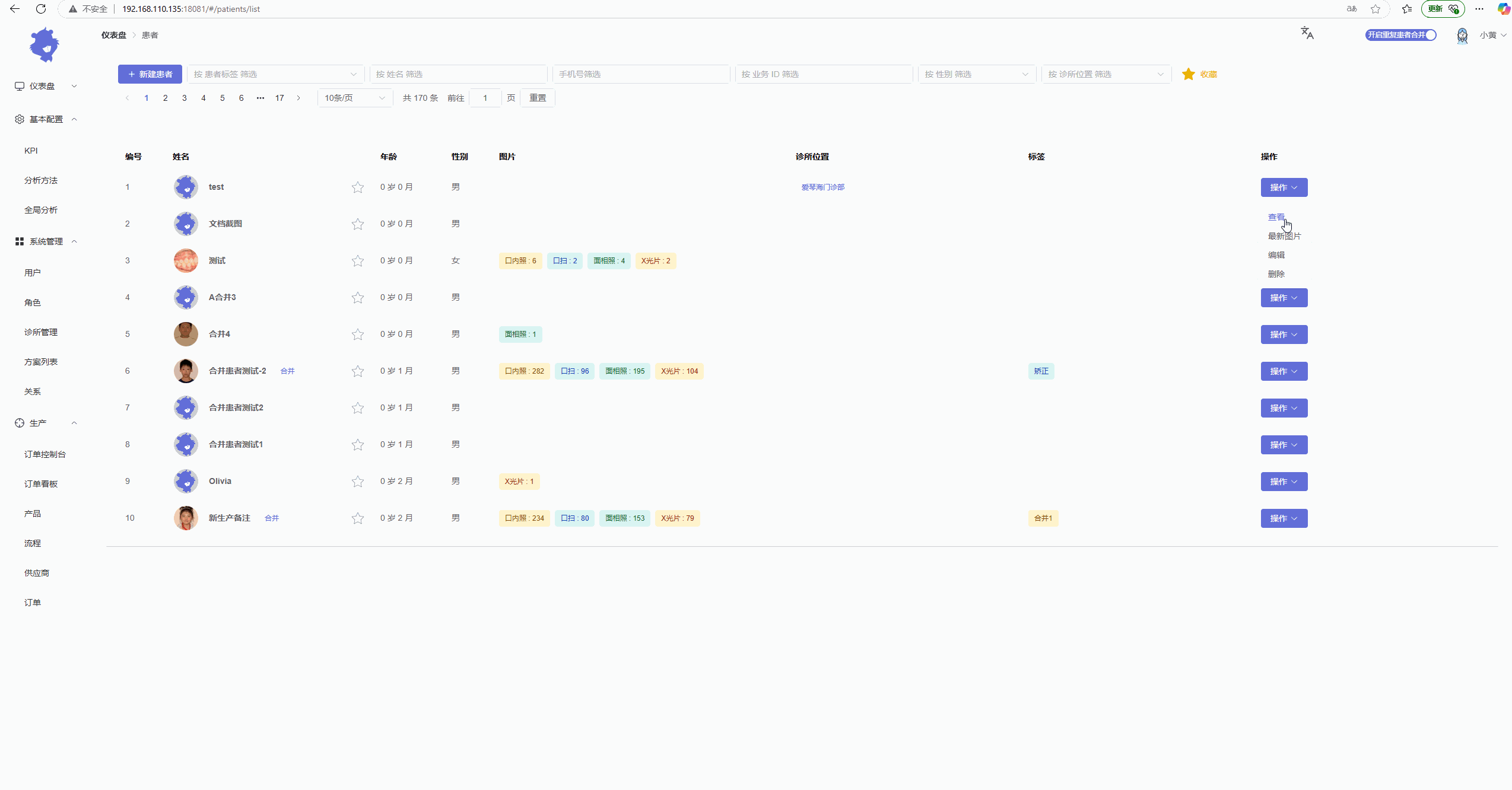Go to page 17 in pagination
1512x790 pixels.
coord(279,98)
